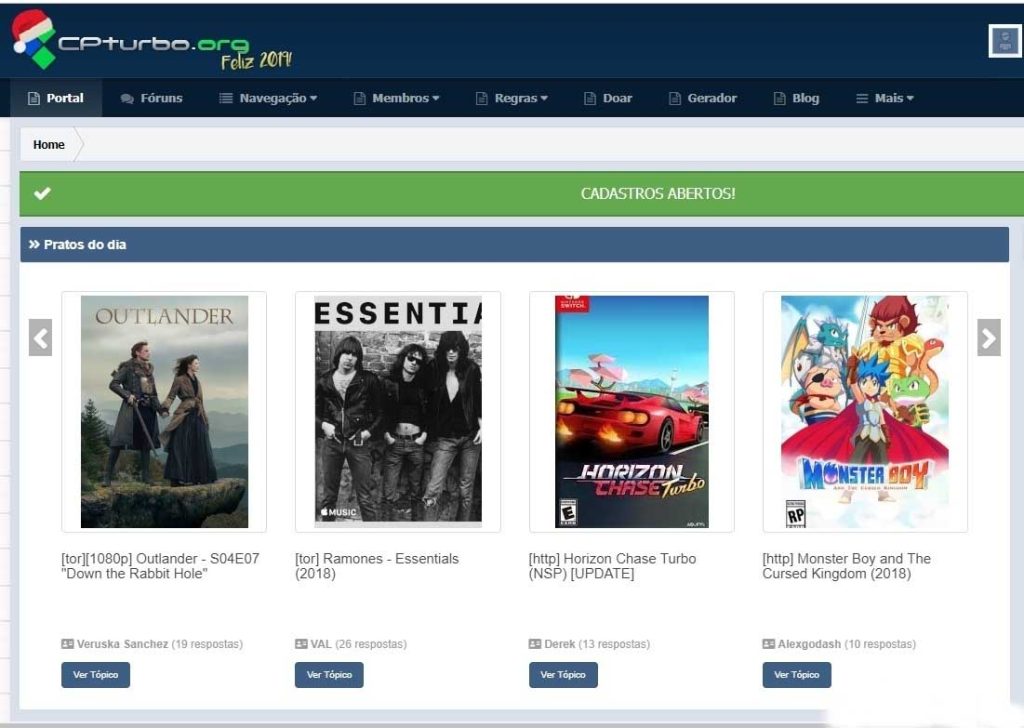Click the Fóruns speech bubble icon
Viewport: 1024px width, 728px height.
(x=127, y=99)
